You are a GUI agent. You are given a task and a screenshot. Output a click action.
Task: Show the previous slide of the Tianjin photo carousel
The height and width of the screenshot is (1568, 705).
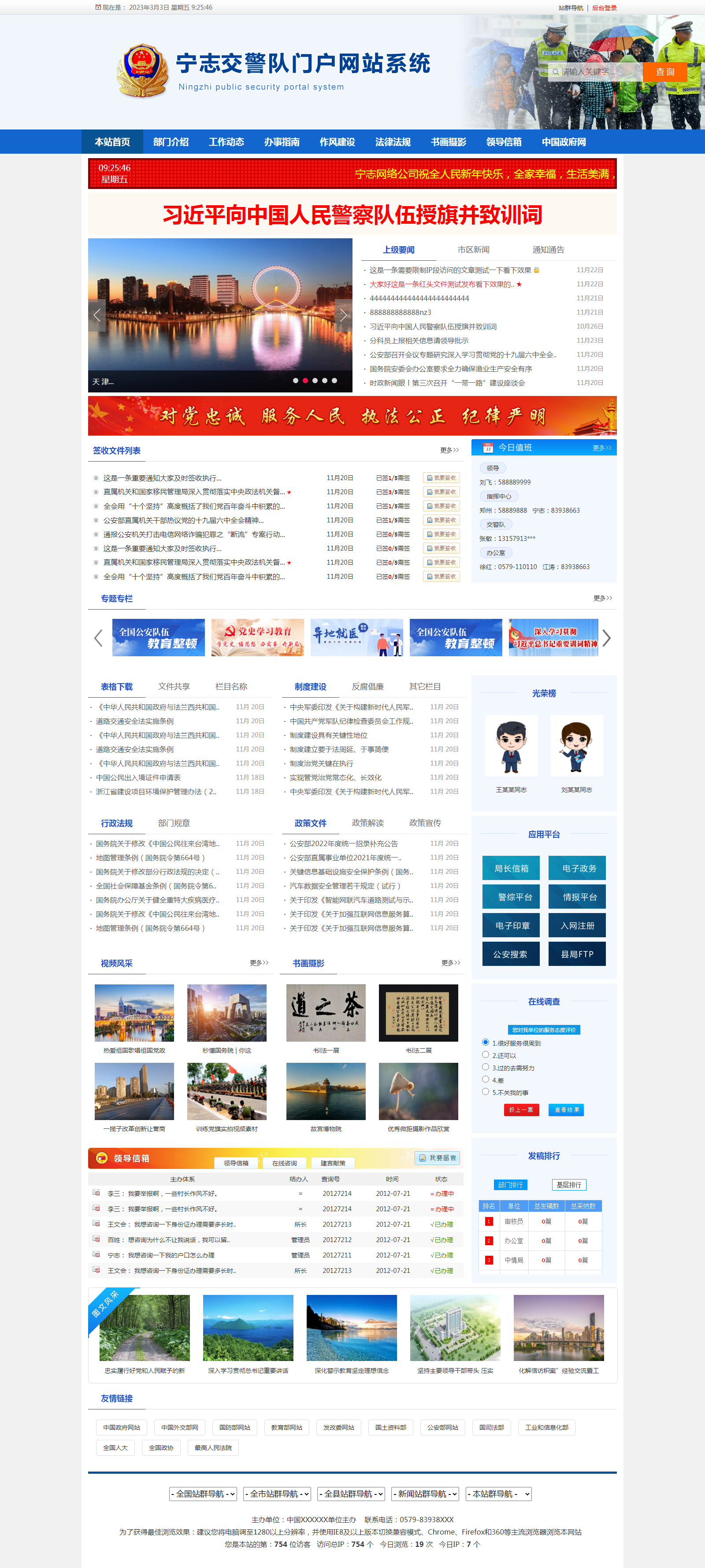(97, 315)
